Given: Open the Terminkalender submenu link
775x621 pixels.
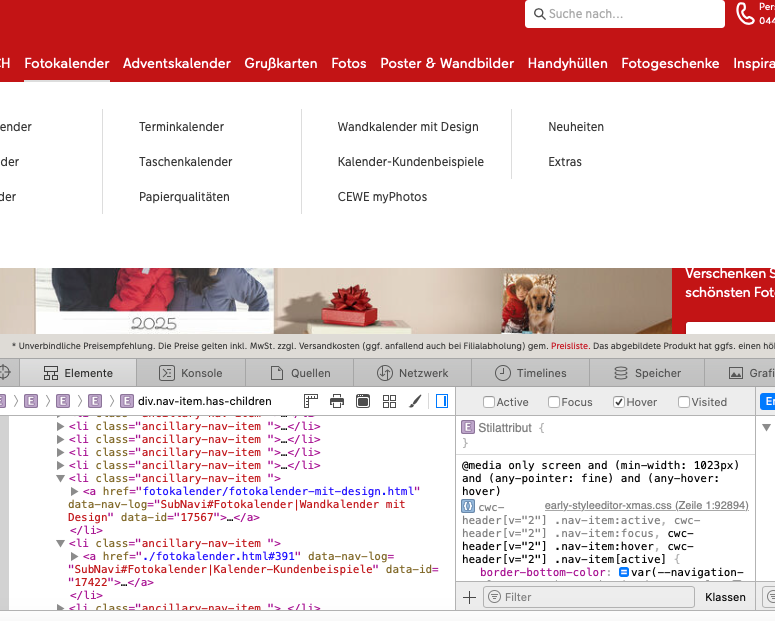Looking at the screenshot, I should pos(181,127).
